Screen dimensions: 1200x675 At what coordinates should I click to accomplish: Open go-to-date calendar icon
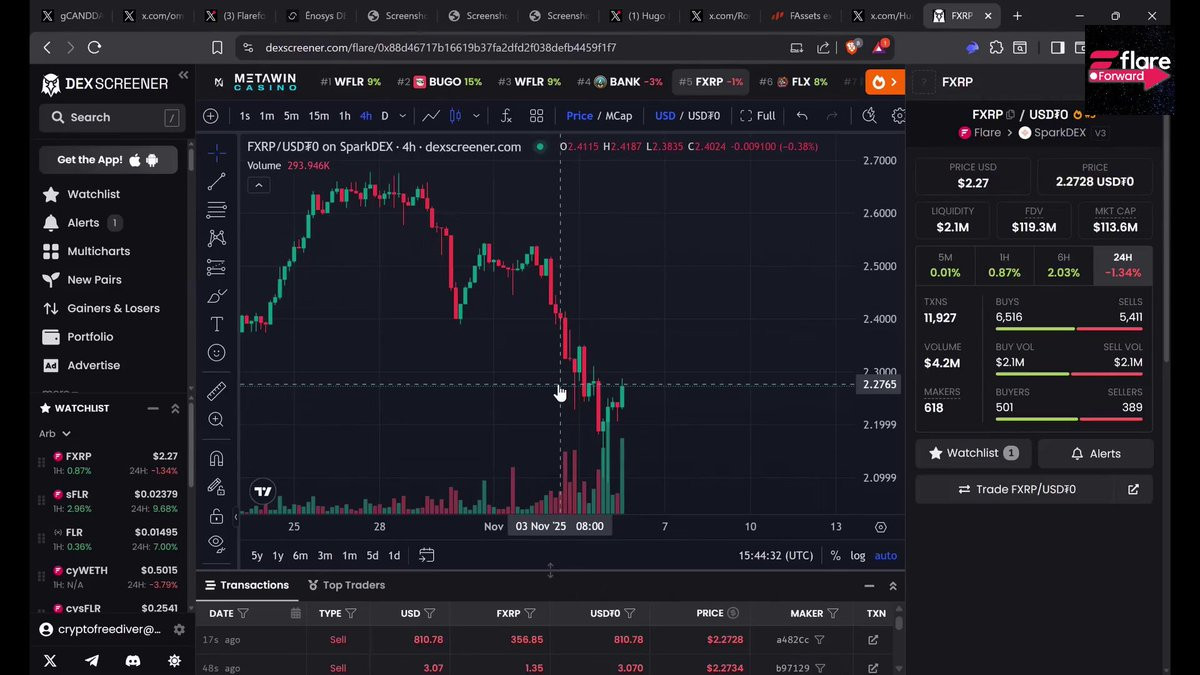tap(427, 555)
